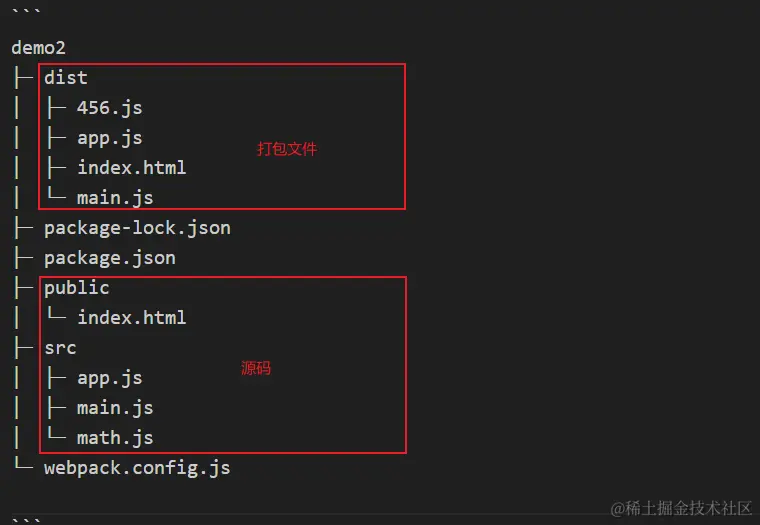Click index.html inside the dist folder
Image resolution: width=760 pixels, height=525 pixels.
pos(131,167)
